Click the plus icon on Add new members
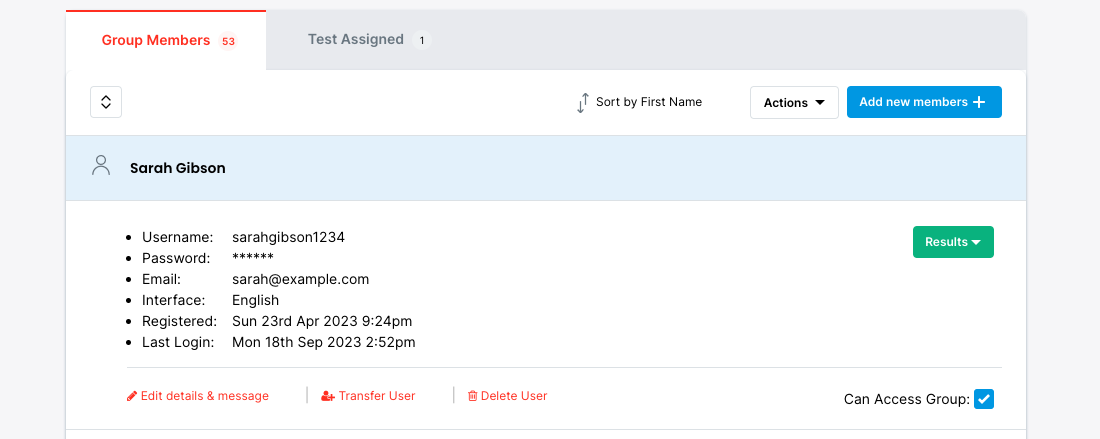1100x439 pixels. [979, 102]
